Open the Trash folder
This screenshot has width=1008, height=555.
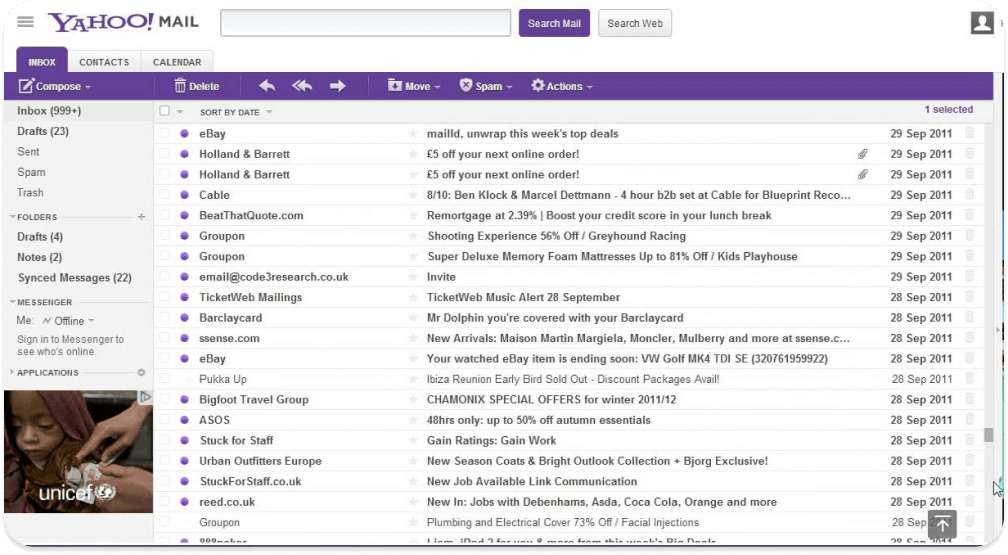tap(30, 192)
